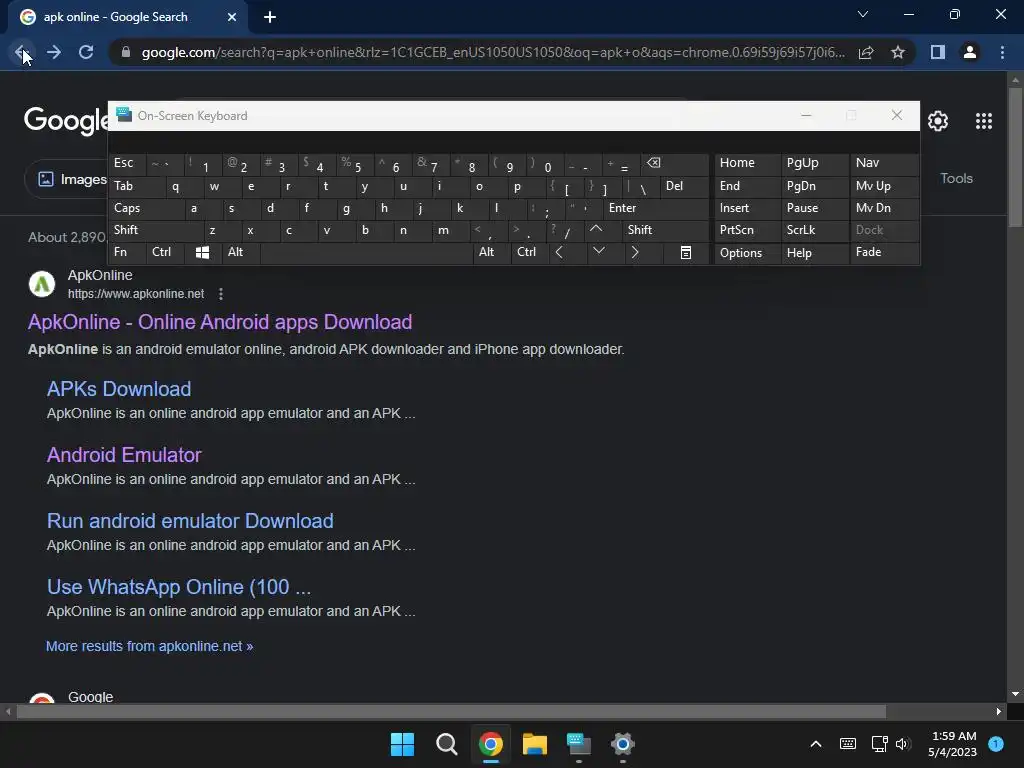This screenshot has height=768, width=1024.
Task: Open Run android emulator Download link
Action: pos(190,520)
